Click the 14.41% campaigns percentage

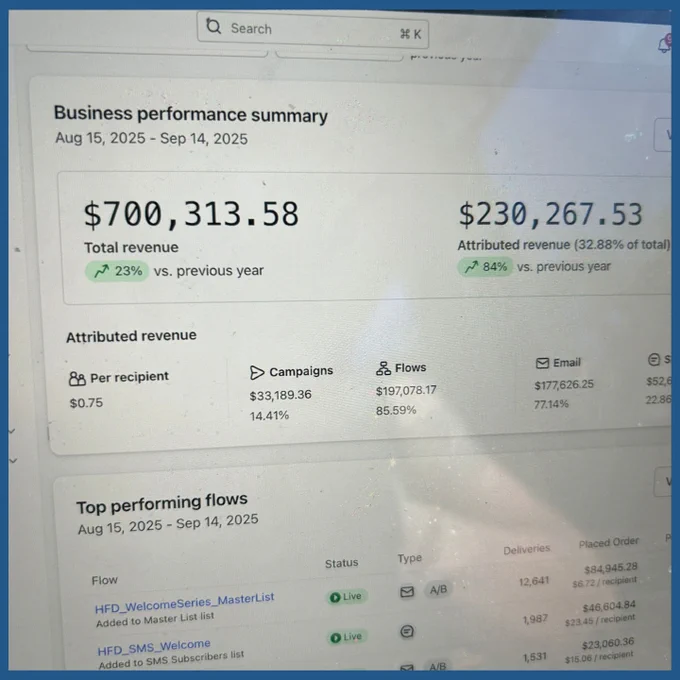coord(269,415)
